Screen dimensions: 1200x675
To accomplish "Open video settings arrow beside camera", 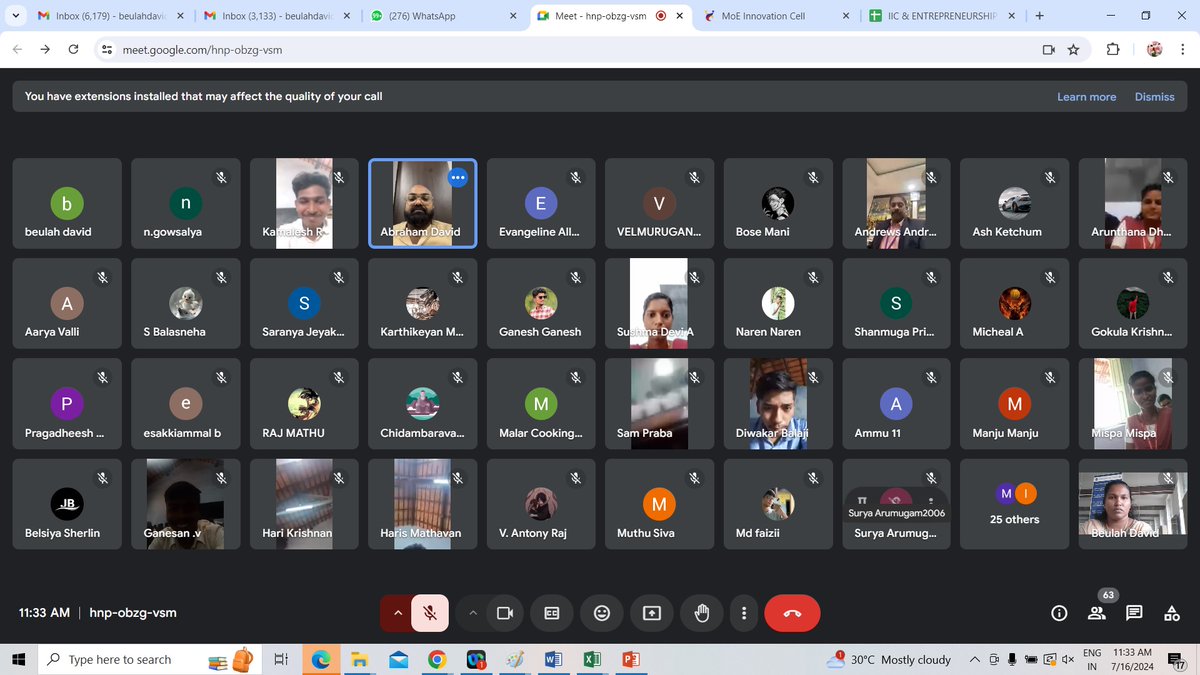I will [473, 613].
